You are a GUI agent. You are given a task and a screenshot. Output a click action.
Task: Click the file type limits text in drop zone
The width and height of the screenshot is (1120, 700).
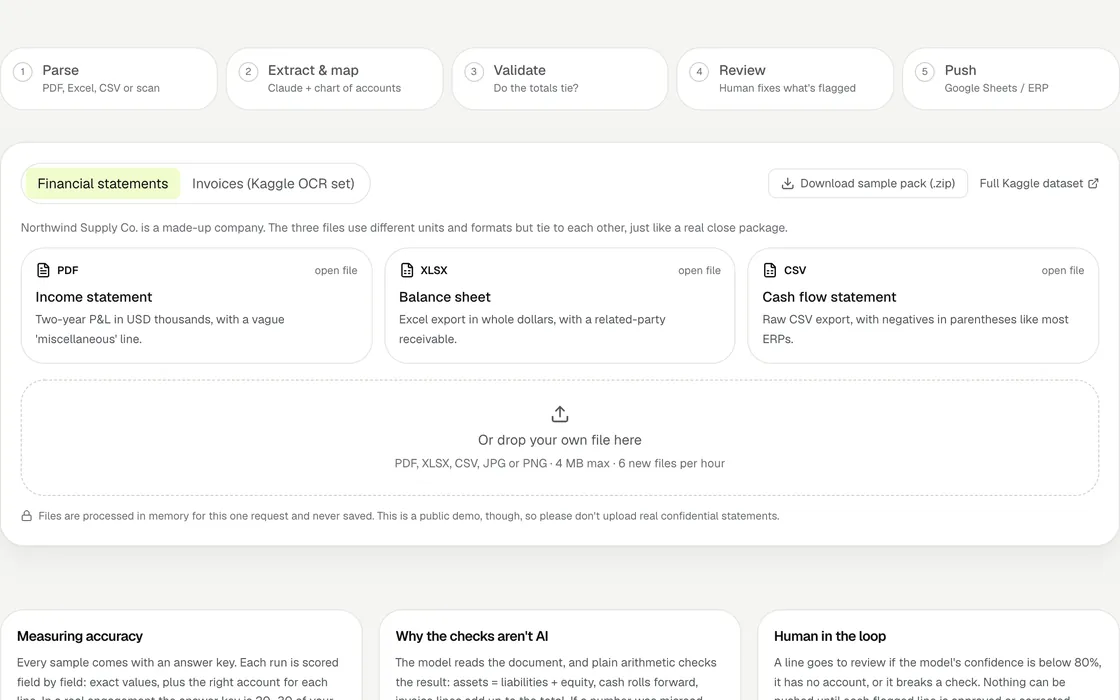[560, 464]
